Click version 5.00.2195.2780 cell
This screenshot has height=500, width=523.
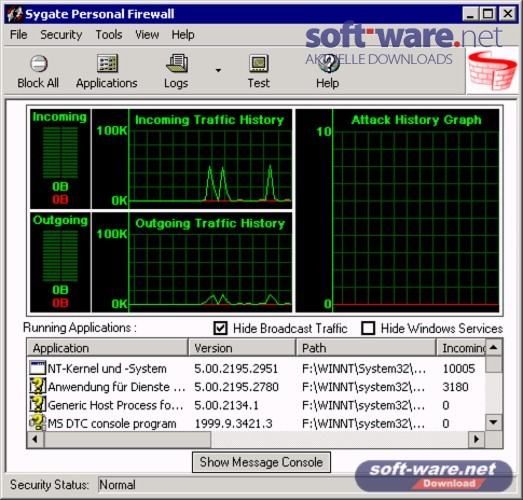point(236,387)
